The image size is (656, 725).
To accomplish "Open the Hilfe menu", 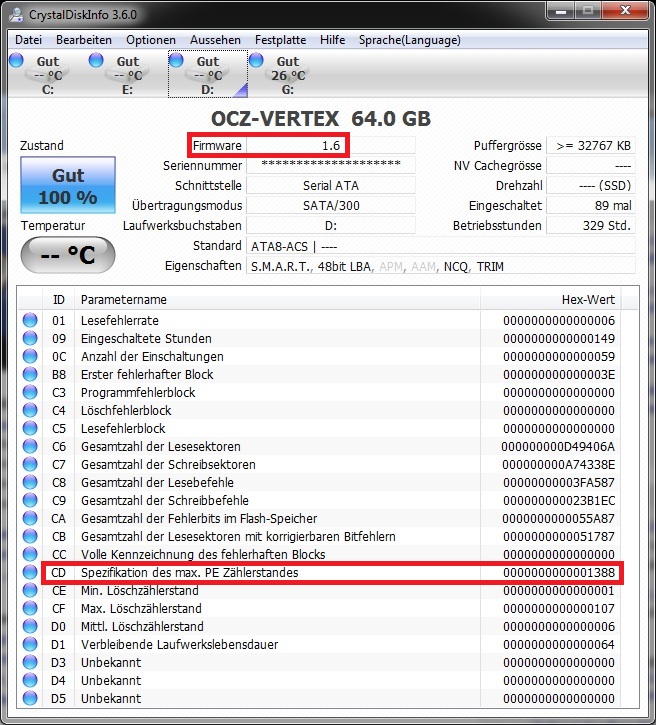I will [x=332, y=40].
